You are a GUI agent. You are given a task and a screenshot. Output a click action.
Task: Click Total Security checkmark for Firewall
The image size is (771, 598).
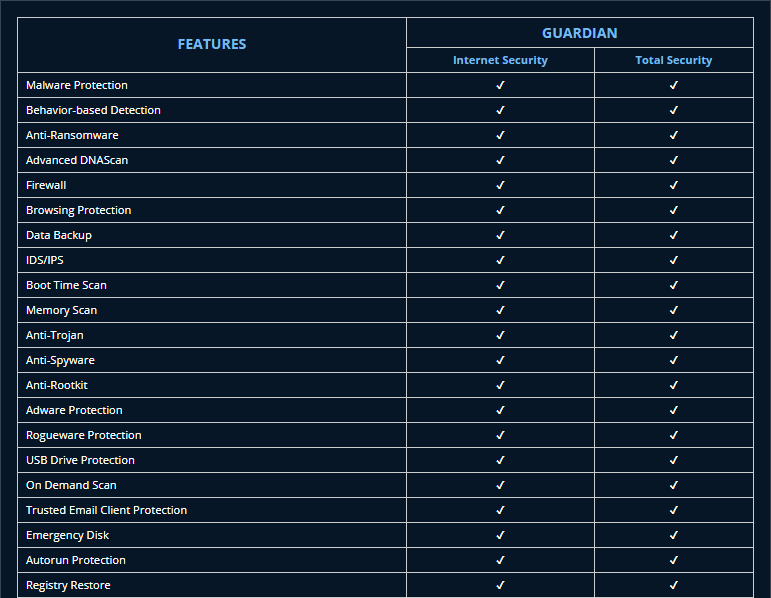674,185
